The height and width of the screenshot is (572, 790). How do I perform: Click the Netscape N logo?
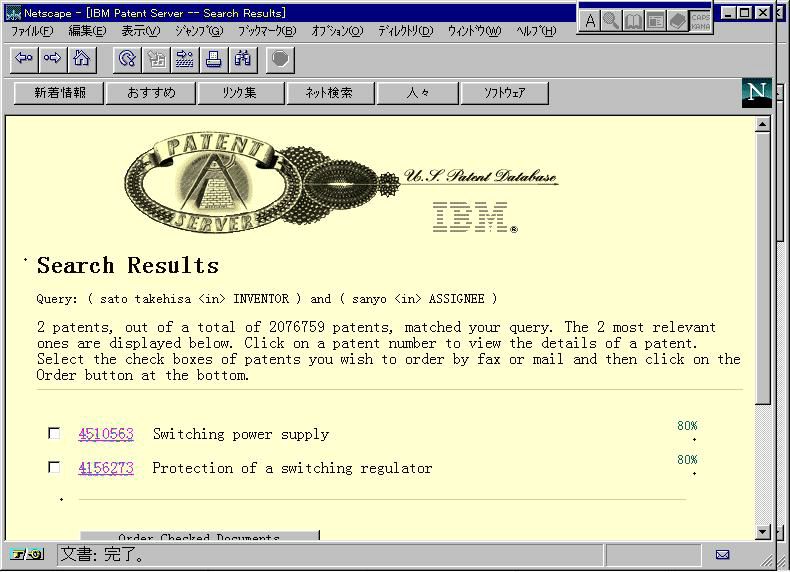757,93
